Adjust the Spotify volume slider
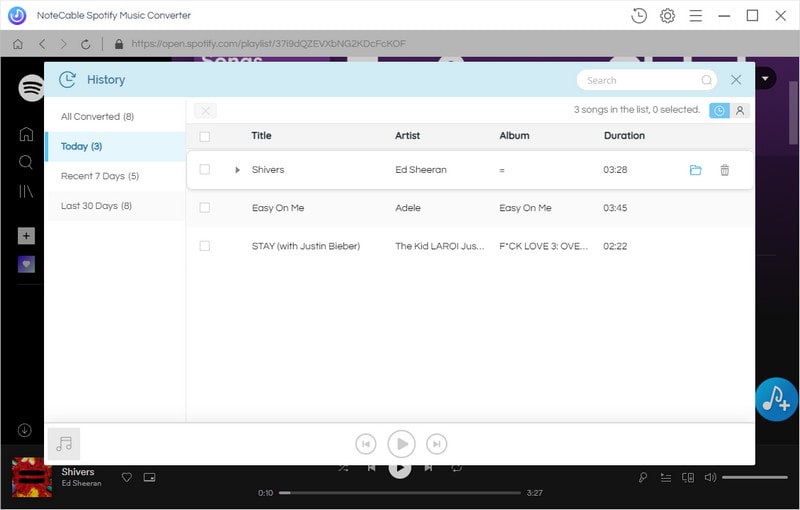 coord(755,477)
